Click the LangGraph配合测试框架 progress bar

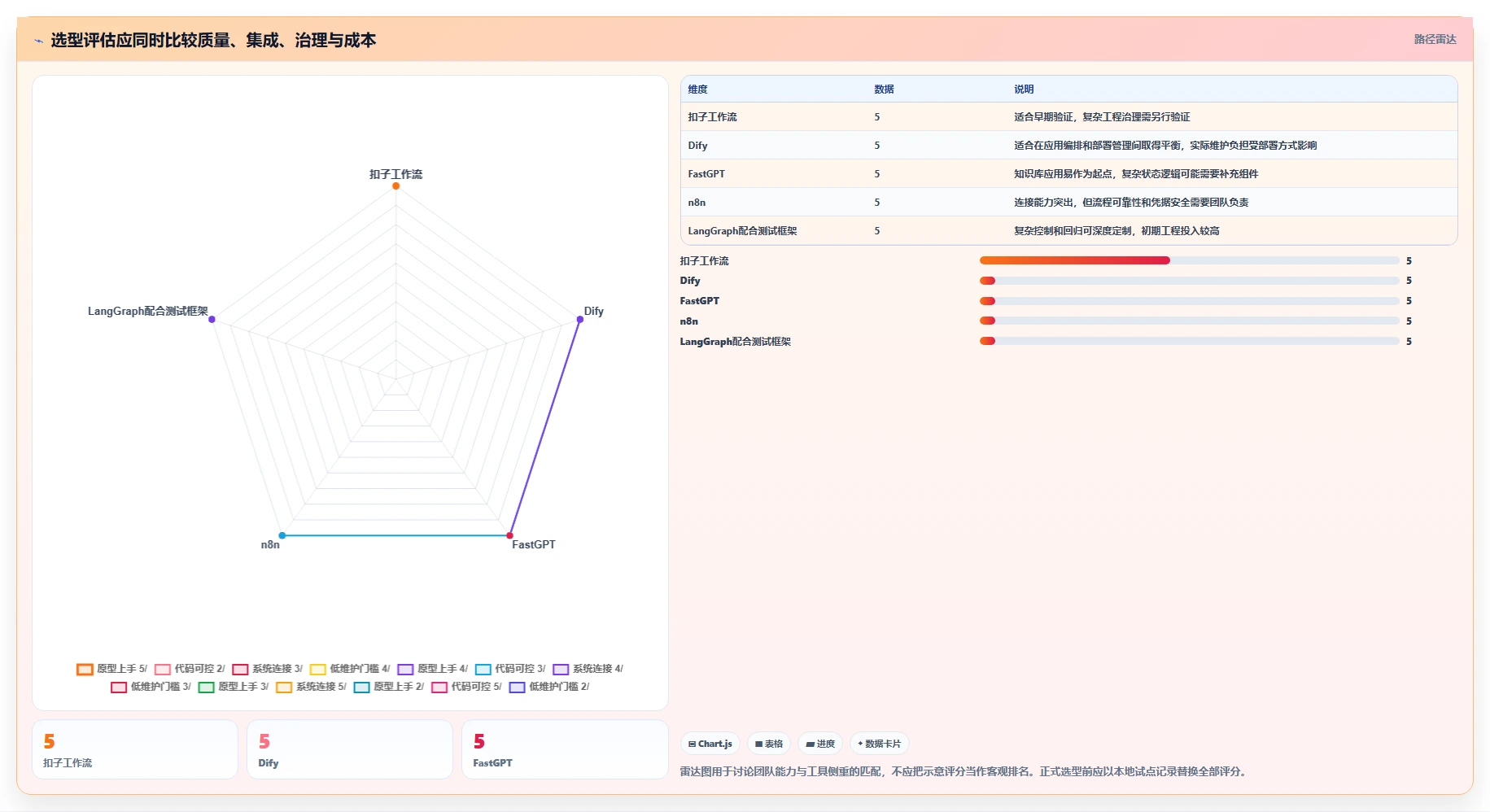click(1189, 342)
